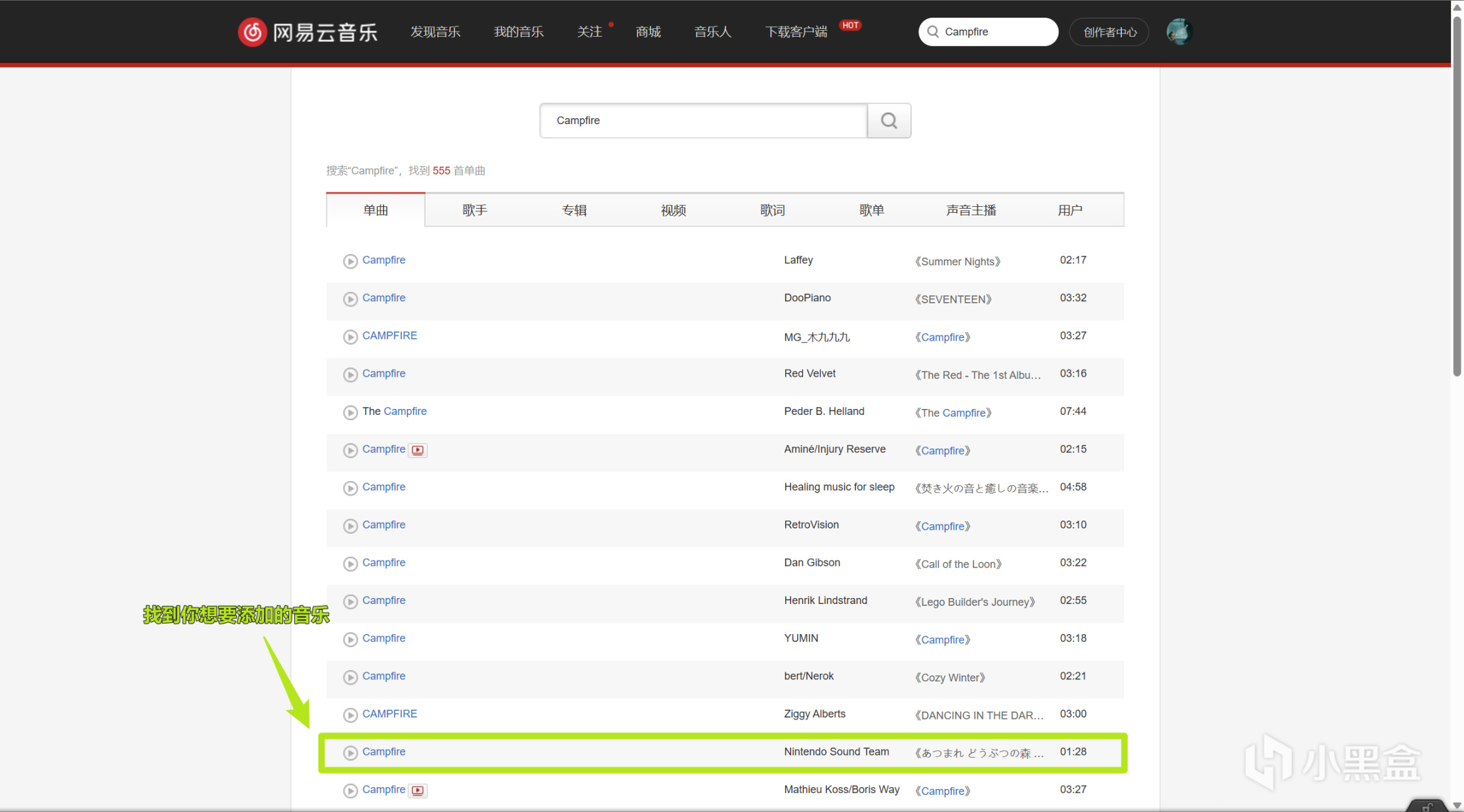This screenshot has height=812, width=1464.
Task: Open artist DooPiano
Action: [x=807, y=298]
